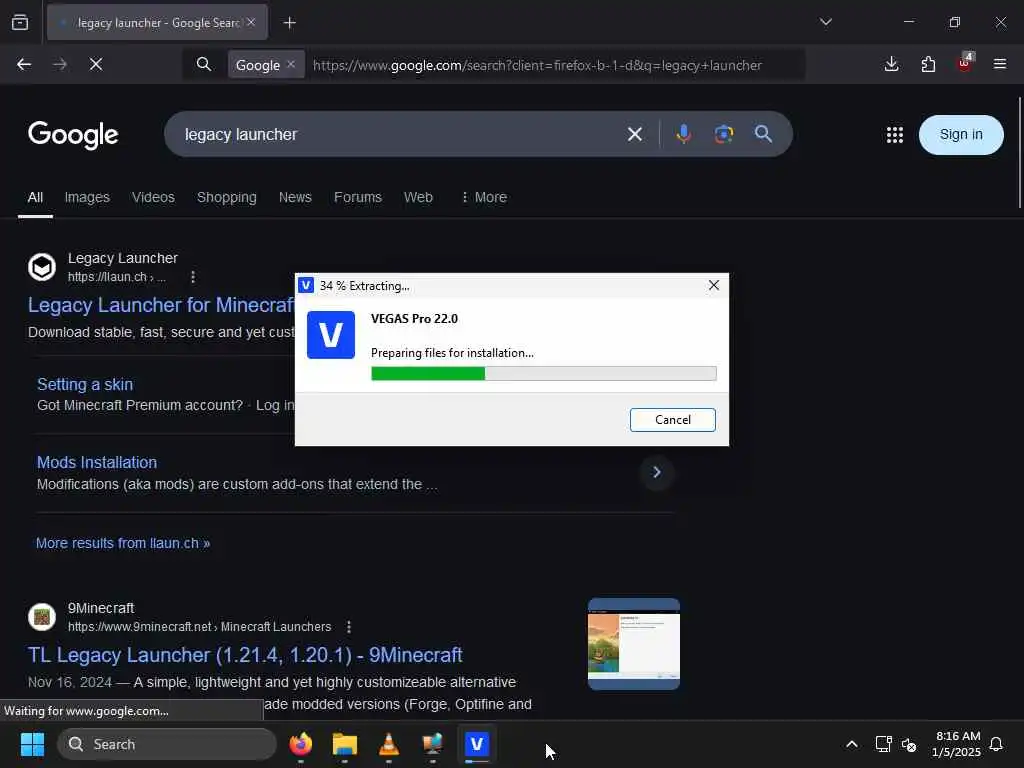Show hidden system tray icons

click(x=852, y=744)
